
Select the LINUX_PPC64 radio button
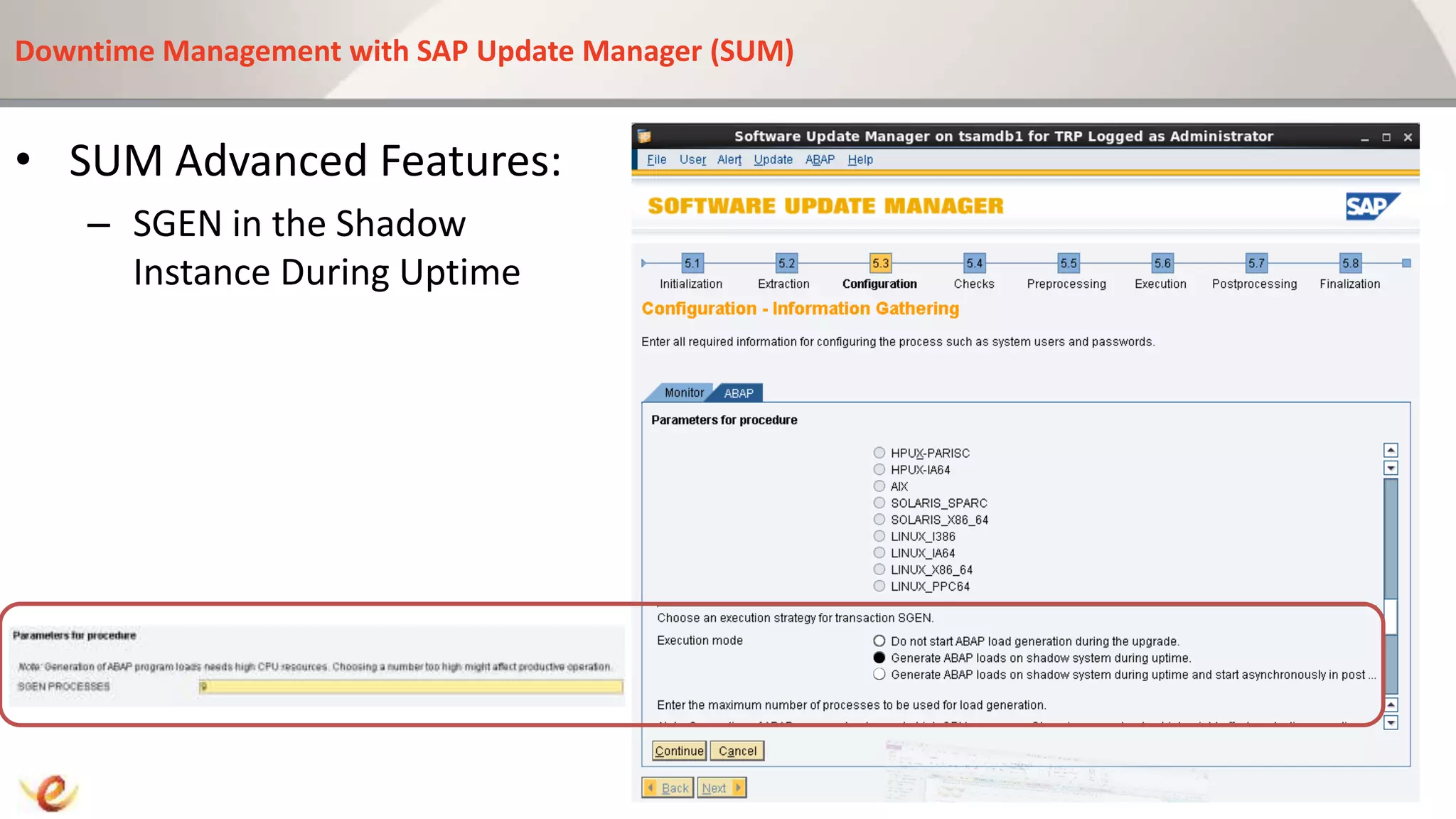(879, 586)
